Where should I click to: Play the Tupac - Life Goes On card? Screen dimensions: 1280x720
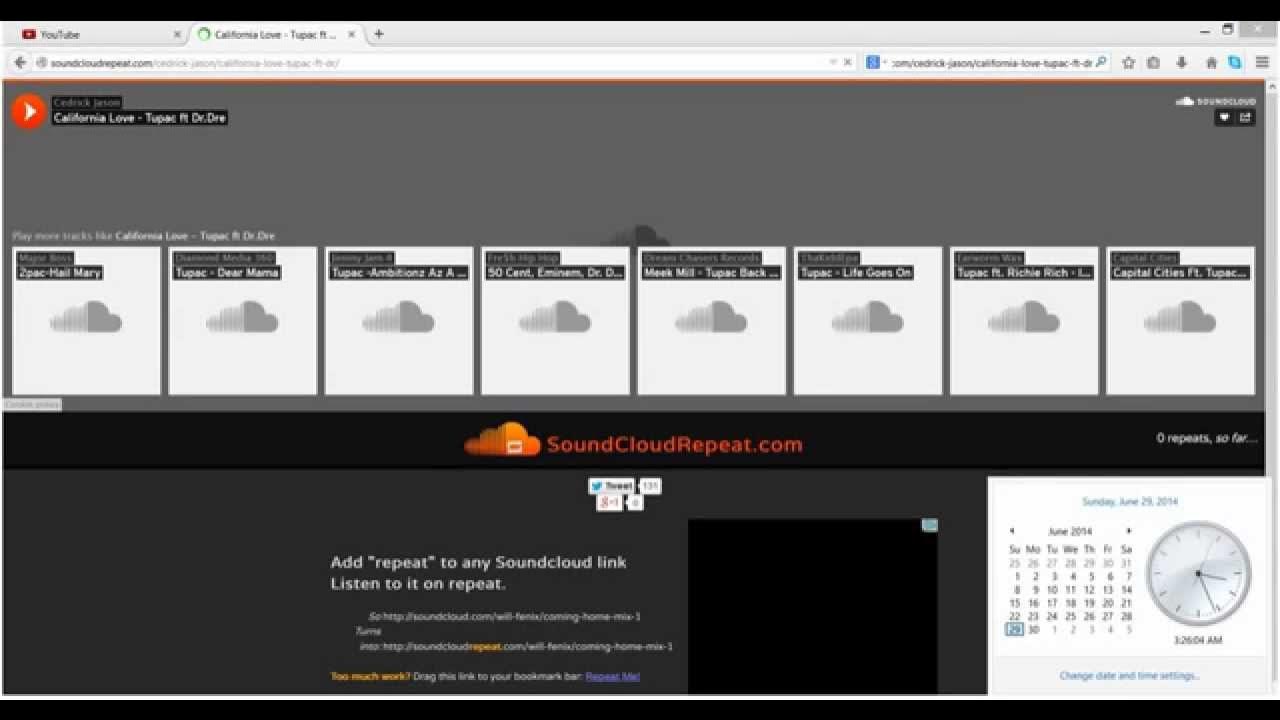coord(868,321)
